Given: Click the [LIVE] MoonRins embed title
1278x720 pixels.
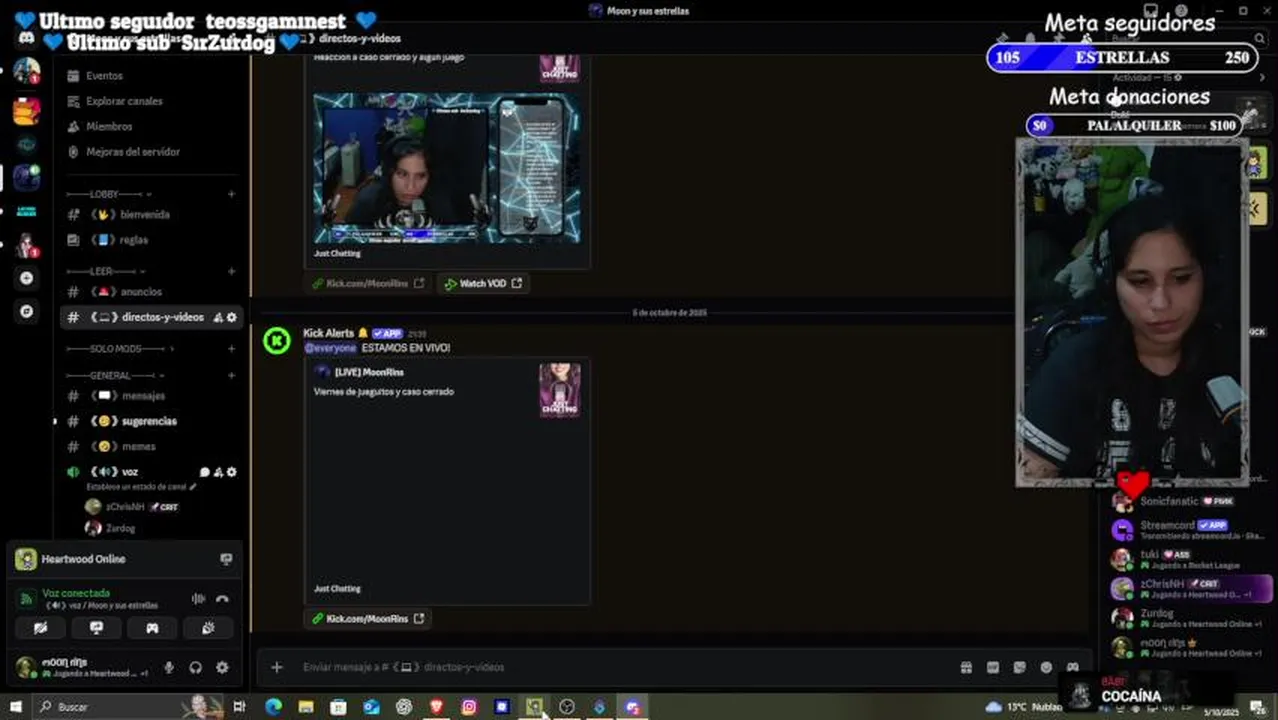Looking at the screenshot, I should 369,372.
